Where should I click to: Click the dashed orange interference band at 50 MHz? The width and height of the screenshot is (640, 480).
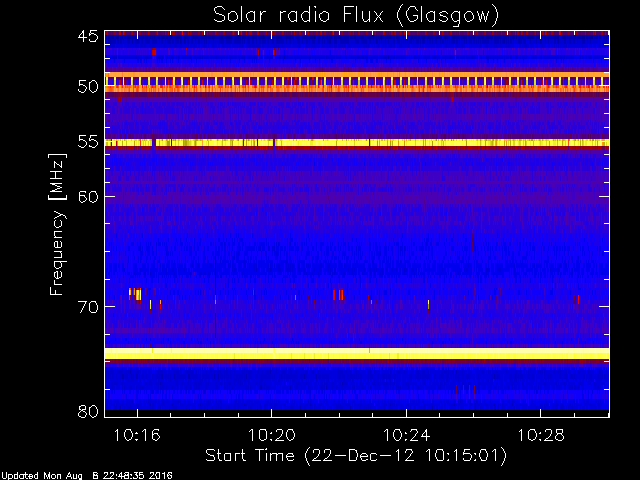[357, 81]
